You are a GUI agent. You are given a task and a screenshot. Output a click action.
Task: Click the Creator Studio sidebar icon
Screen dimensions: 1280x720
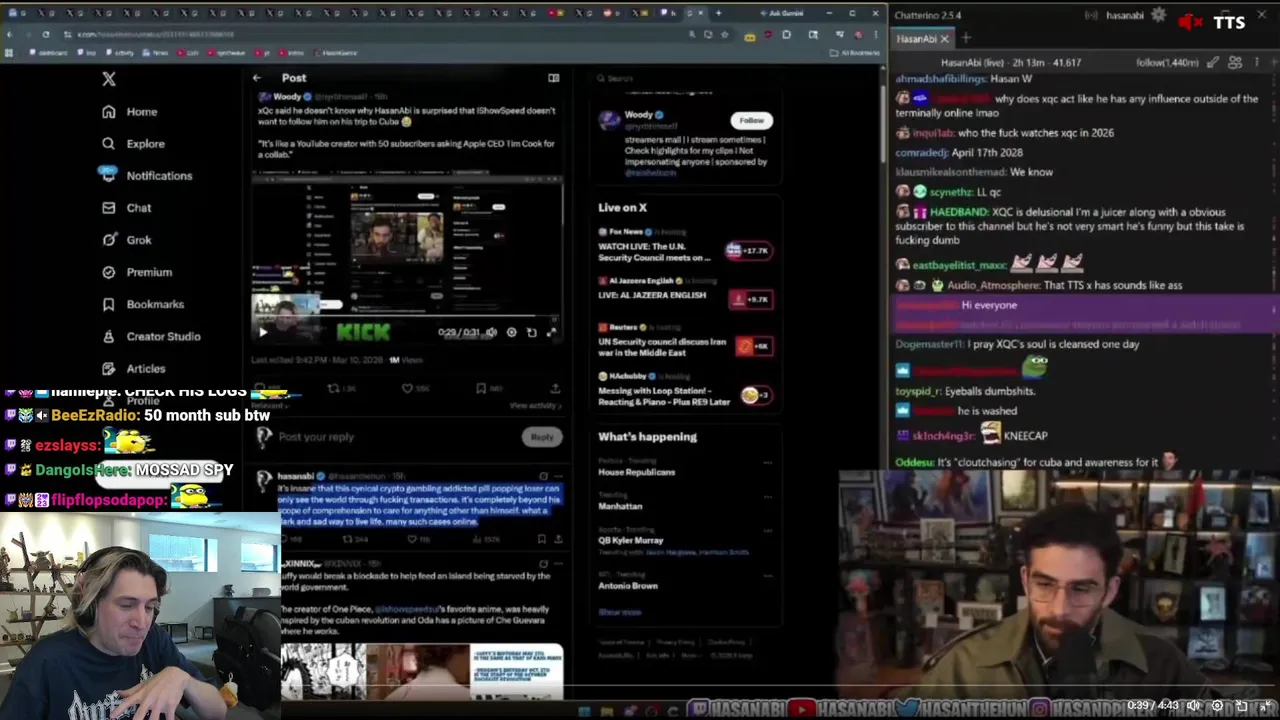[x=109, y=336]
